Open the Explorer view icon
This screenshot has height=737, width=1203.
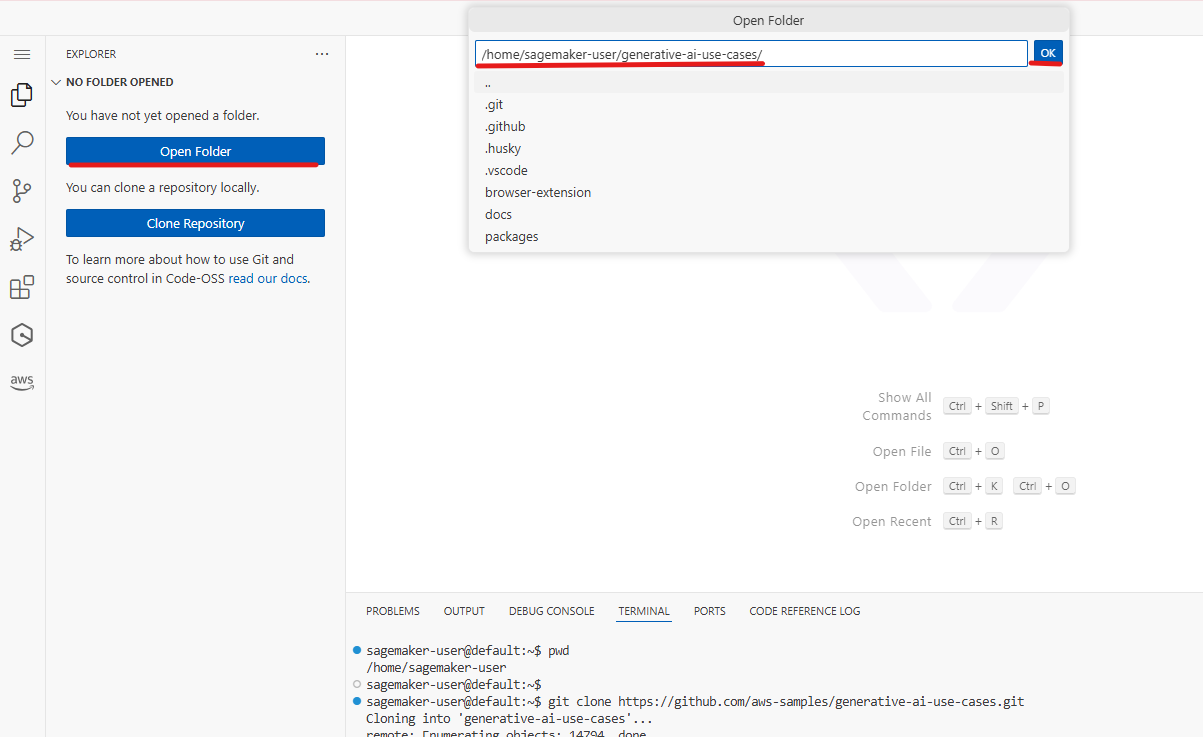coord(22,95)
